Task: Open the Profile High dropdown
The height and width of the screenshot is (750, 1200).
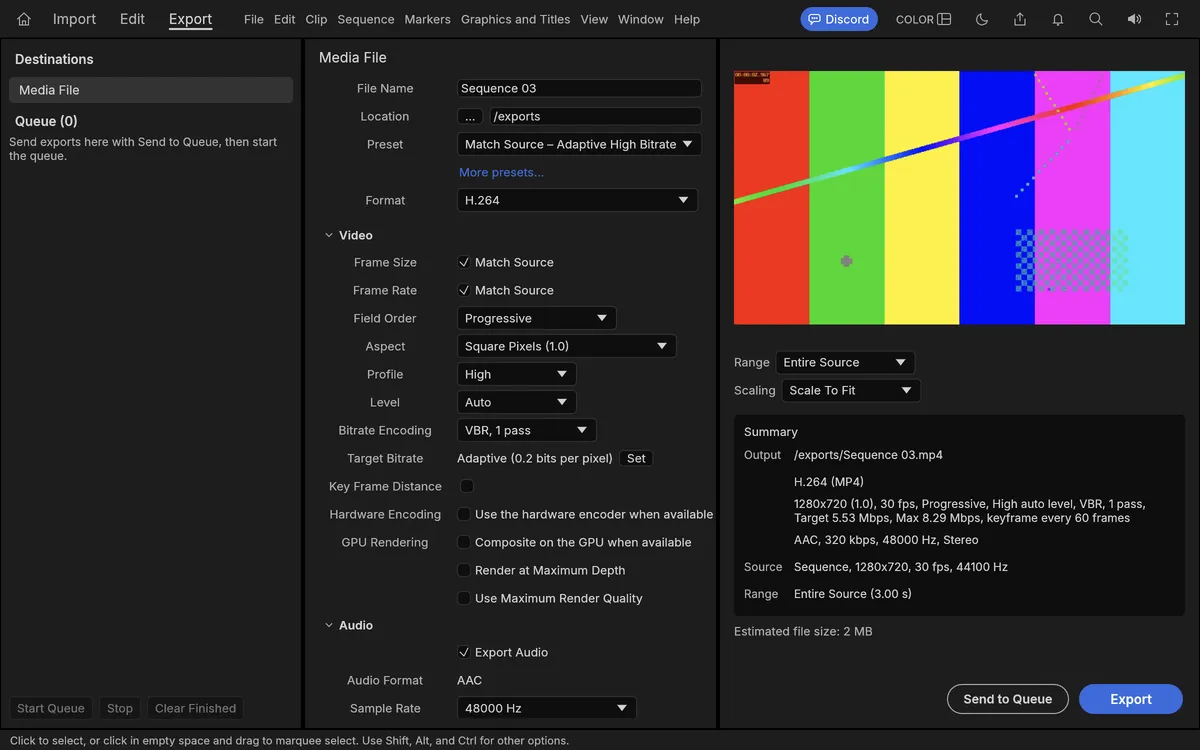Action: click(x=517, y=374)
